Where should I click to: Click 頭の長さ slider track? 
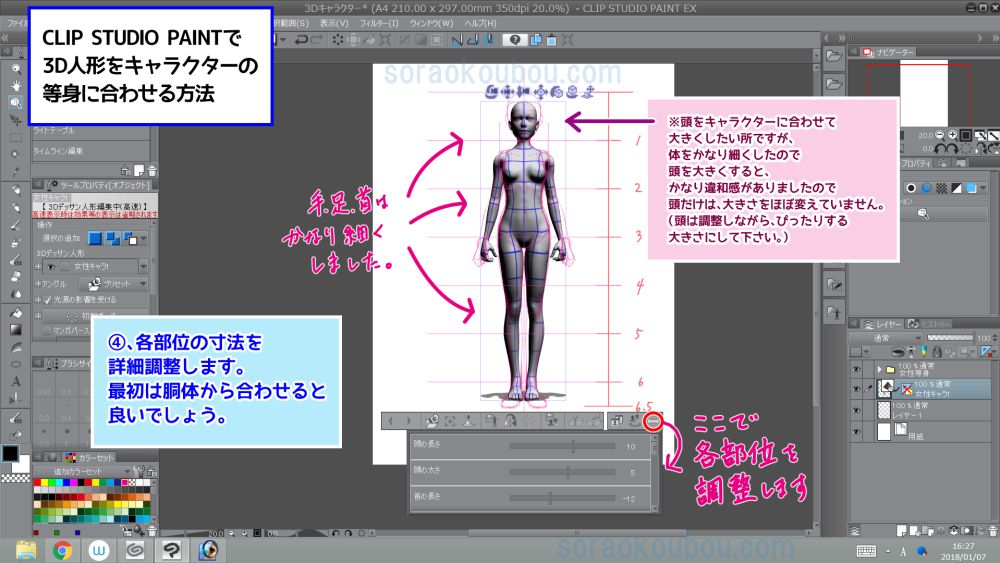[562, 446]
